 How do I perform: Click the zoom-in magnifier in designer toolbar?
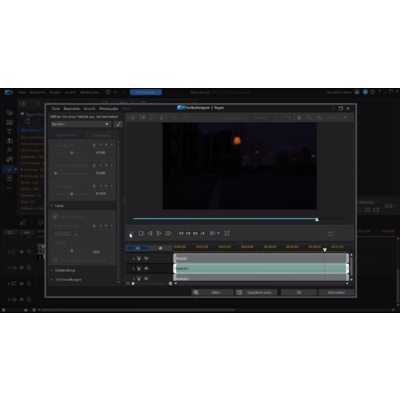point(319,117)
